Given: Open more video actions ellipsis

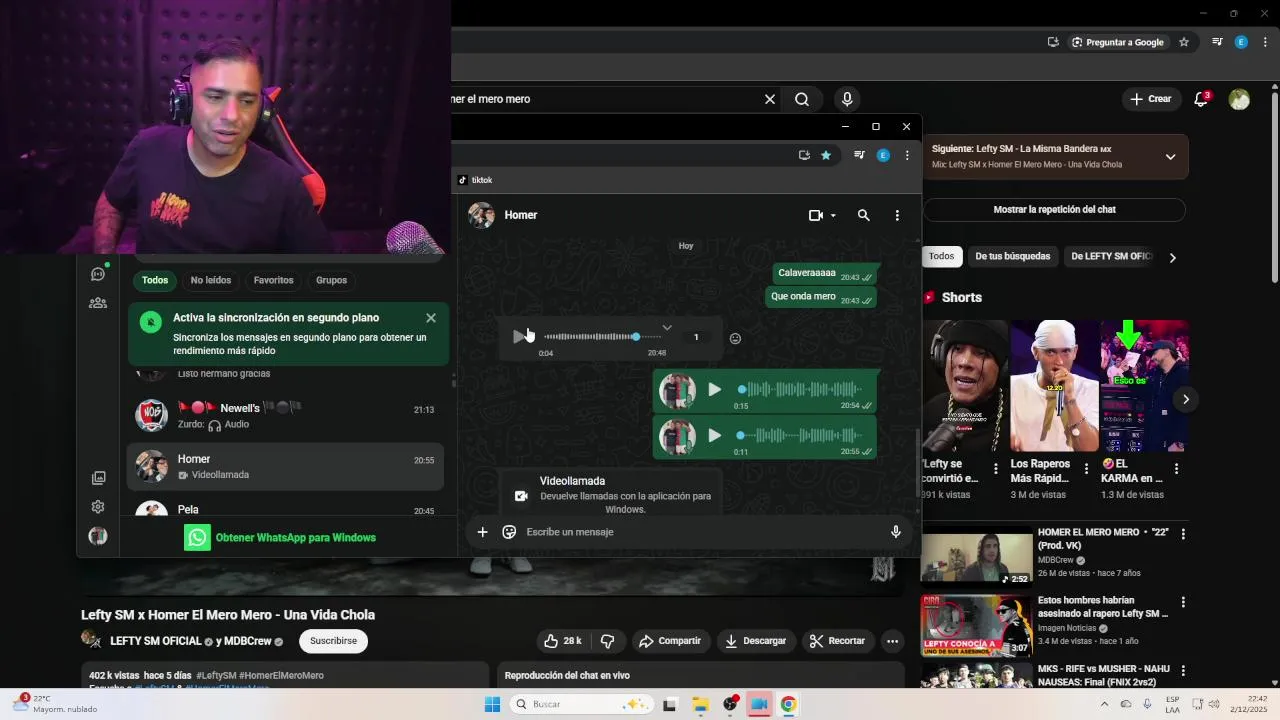Looking at the screenshot, I should (x=892, y=641).
